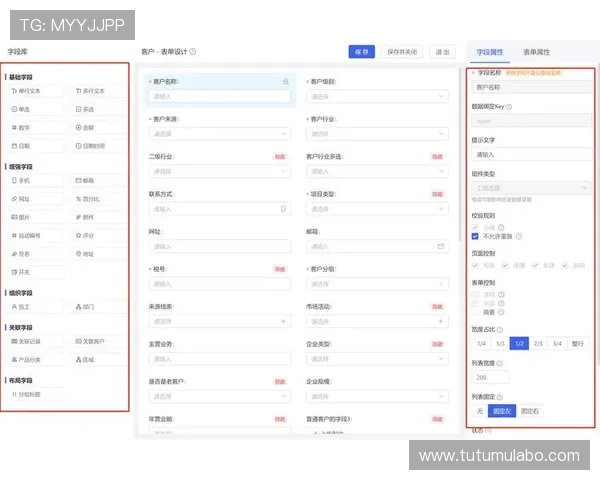Select the 单选 radio field item
The height and width of the screenshot is (480, 600).
[36, 109]
